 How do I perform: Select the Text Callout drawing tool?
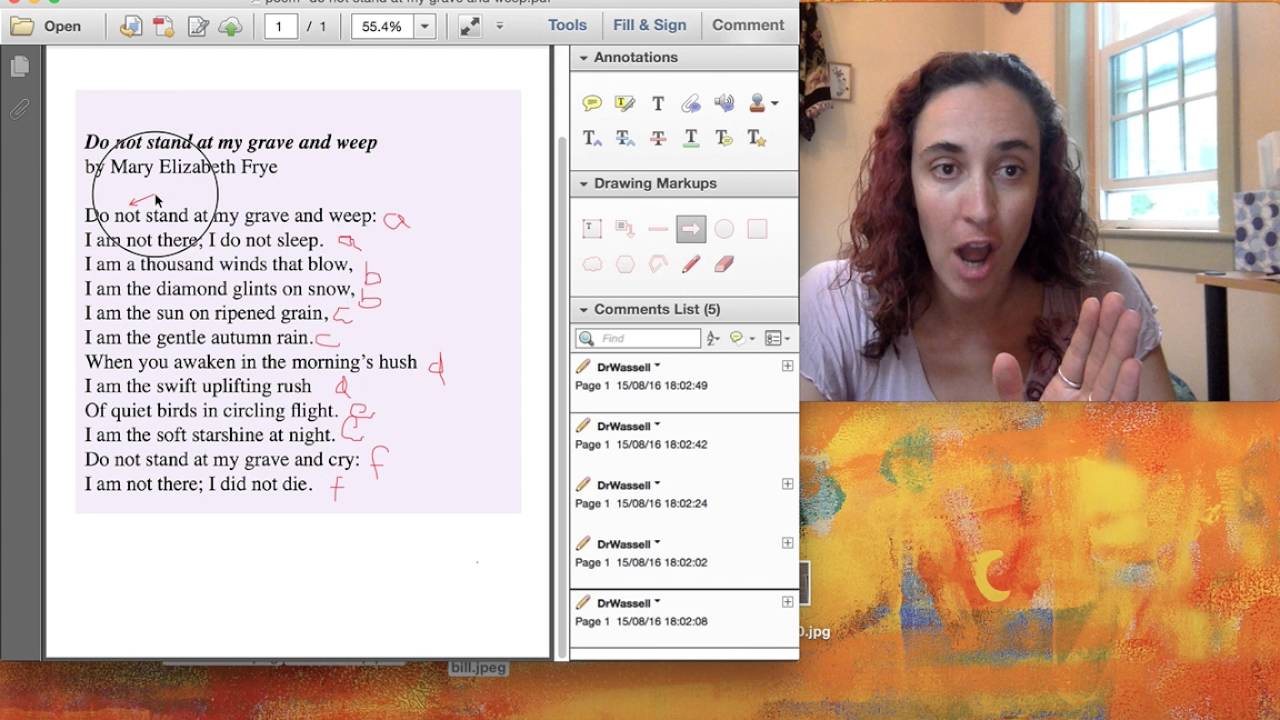pyautogui.click(x=625, y=229)
